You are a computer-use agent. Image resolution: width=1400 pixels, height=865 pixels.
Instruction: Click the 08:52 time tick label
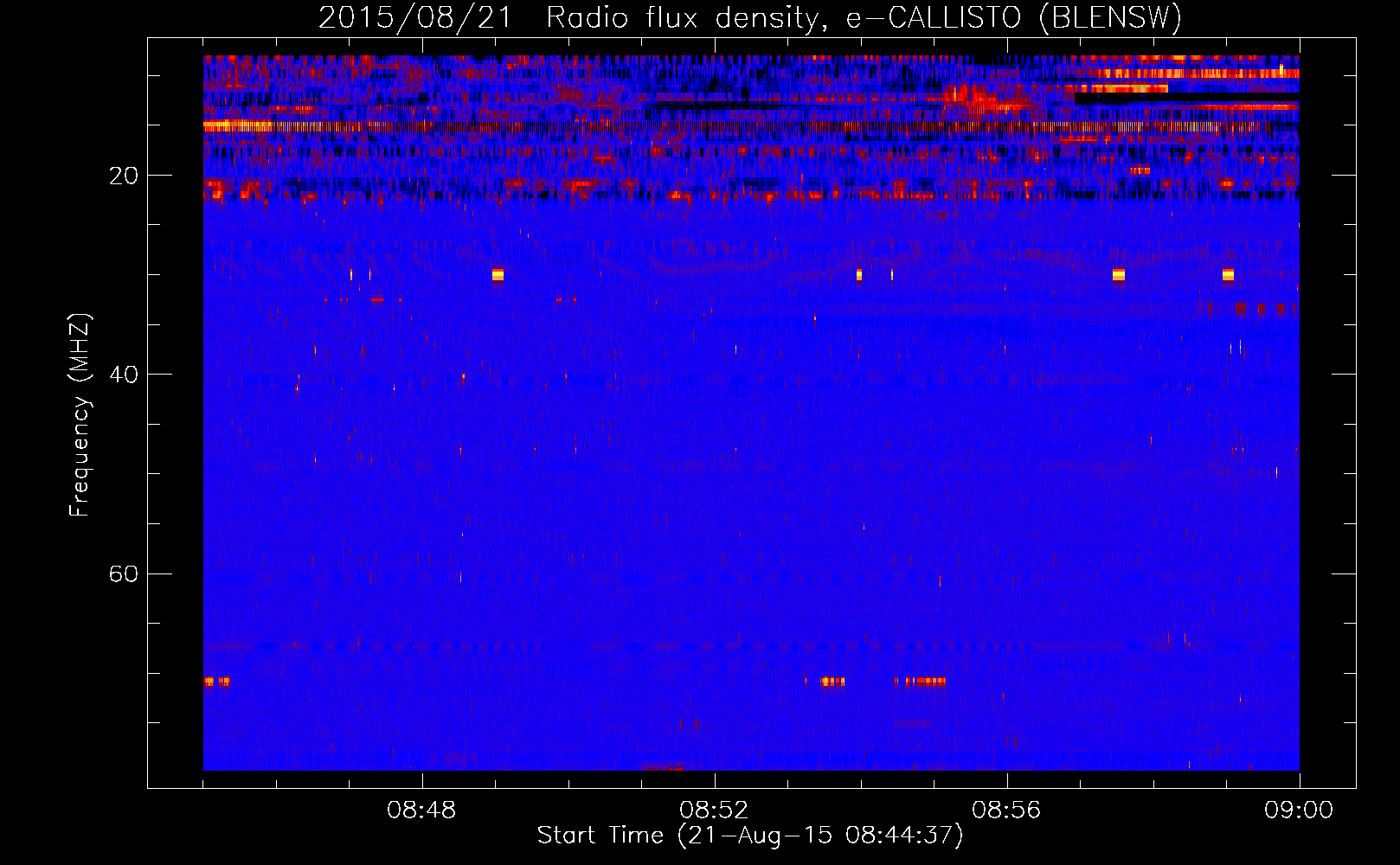(x=714, y=811)
